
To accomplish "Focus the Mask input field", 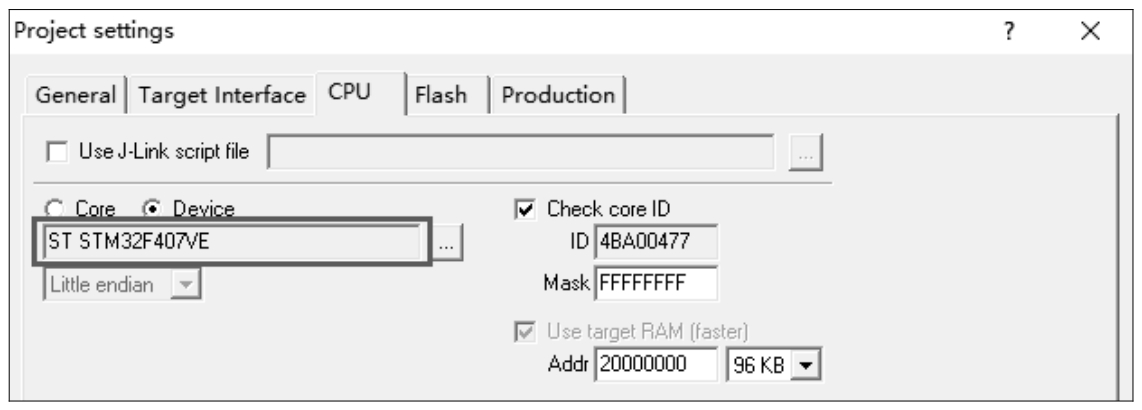I will click(656, 284).
